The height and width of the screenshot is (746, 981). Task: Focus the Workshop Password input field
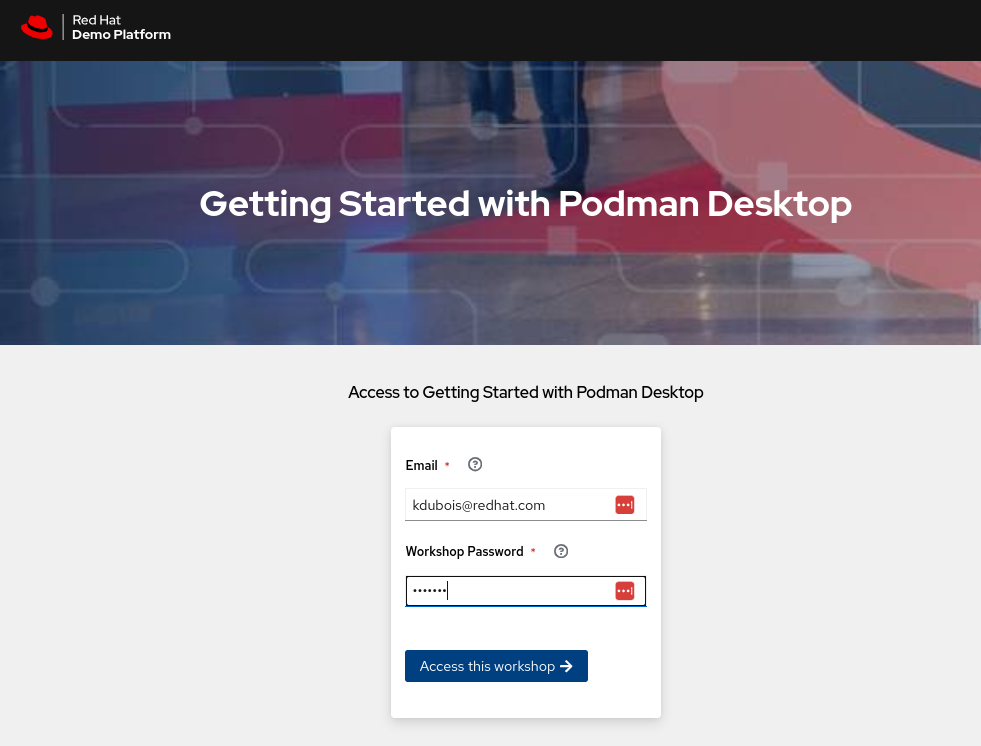point(526,591)
